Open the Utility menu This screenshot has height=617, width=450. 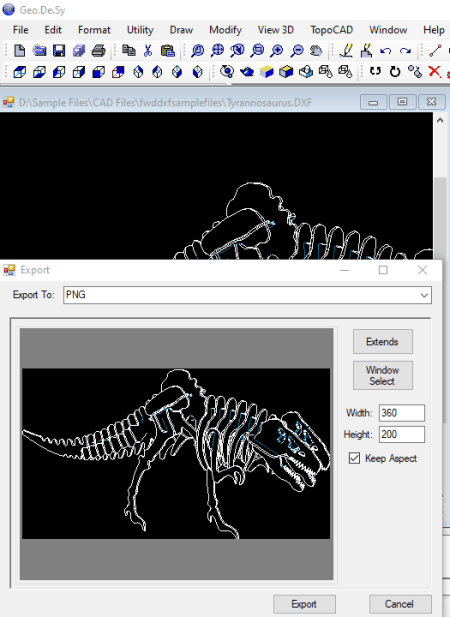(140, 30)
